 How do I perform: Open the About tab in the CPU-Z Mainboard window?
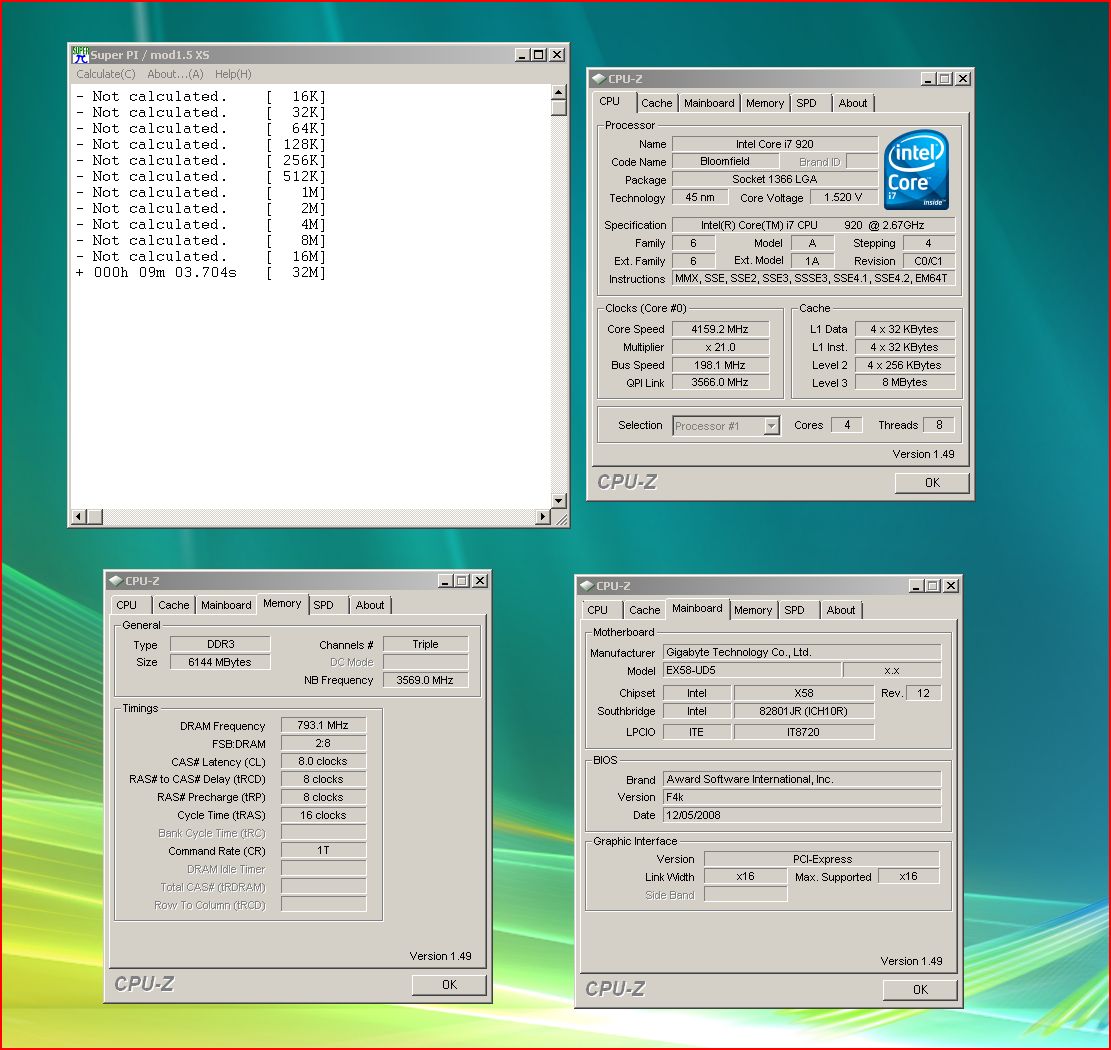pyautogui.click(x=840, y=610)
